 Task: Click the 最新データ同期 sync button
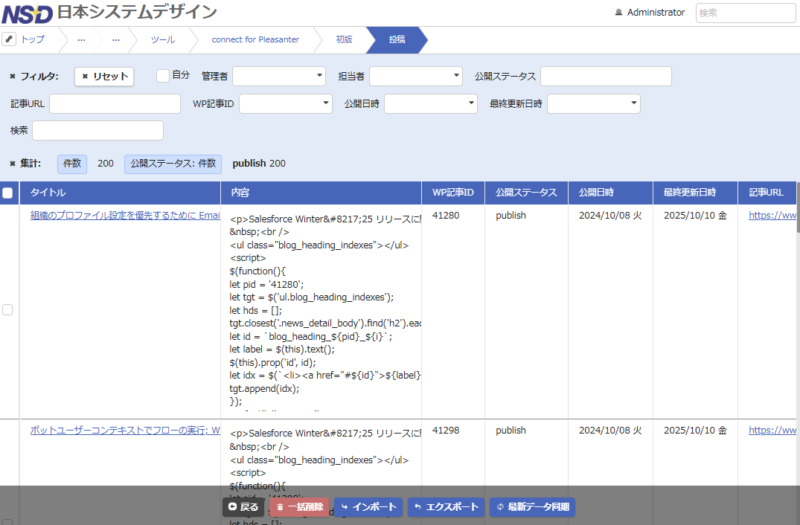pos(532,507)
